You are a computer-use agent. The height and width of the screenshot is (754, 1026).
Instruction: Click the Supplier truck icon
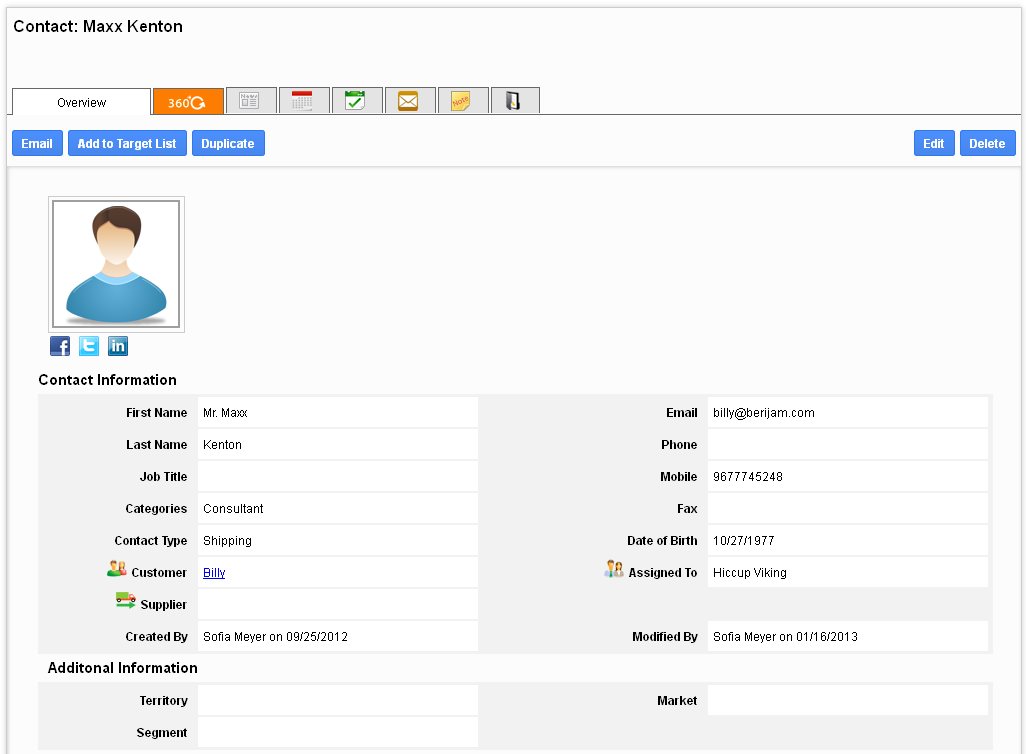coord(126,601)
